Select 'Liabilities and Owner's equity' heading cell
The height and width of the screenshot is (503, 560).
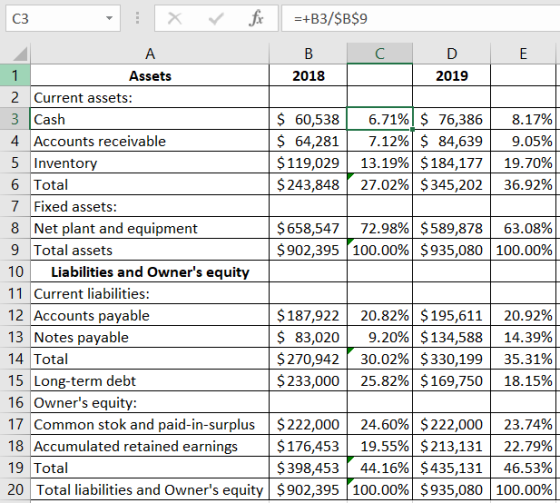[x=150, y=272]
